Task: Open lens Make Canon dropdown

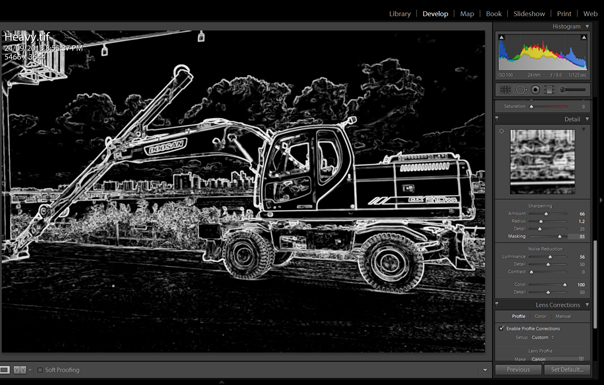Action: pos(557,359)
